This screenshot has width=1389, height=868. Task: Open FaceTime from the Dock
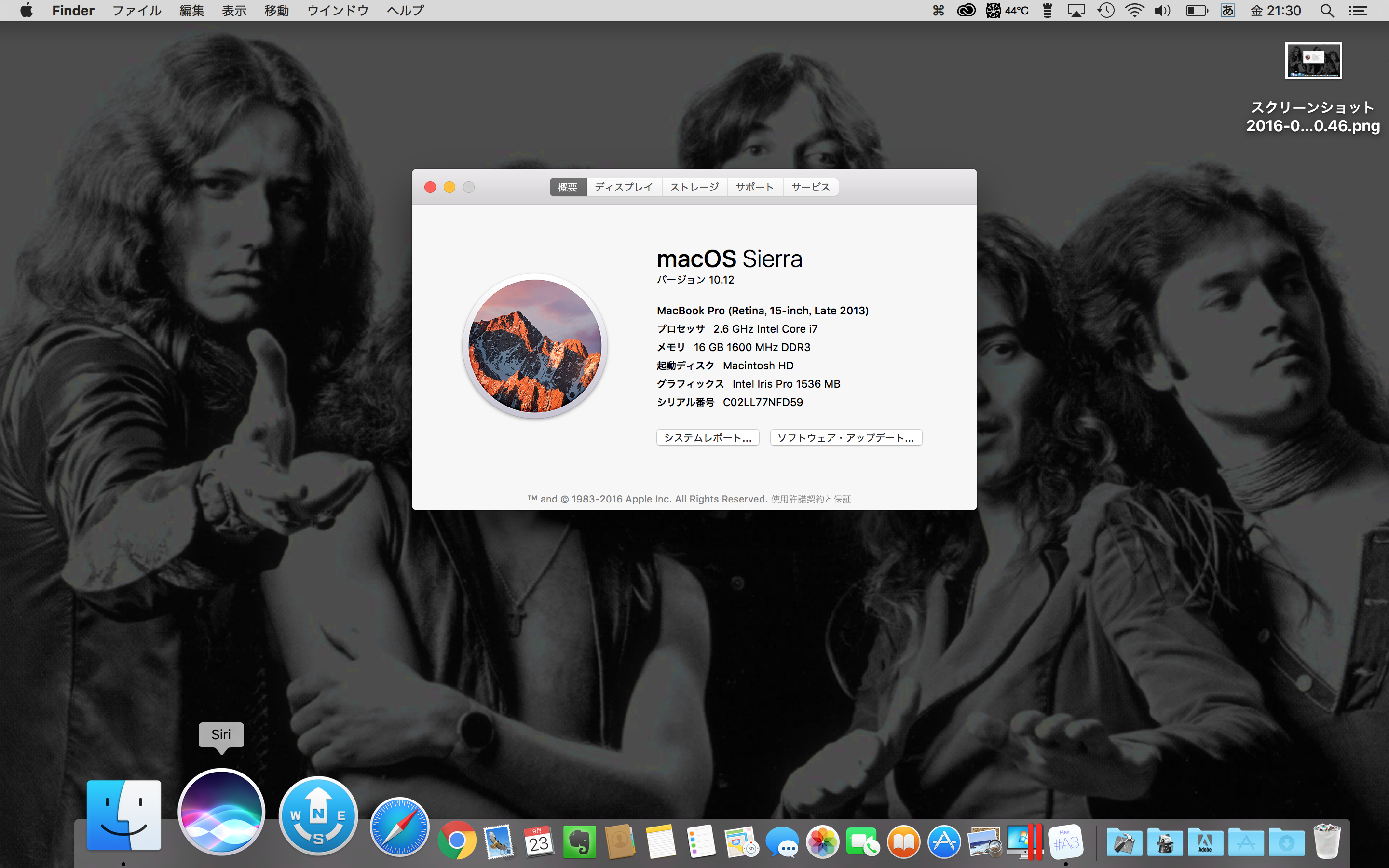(863, 841)
